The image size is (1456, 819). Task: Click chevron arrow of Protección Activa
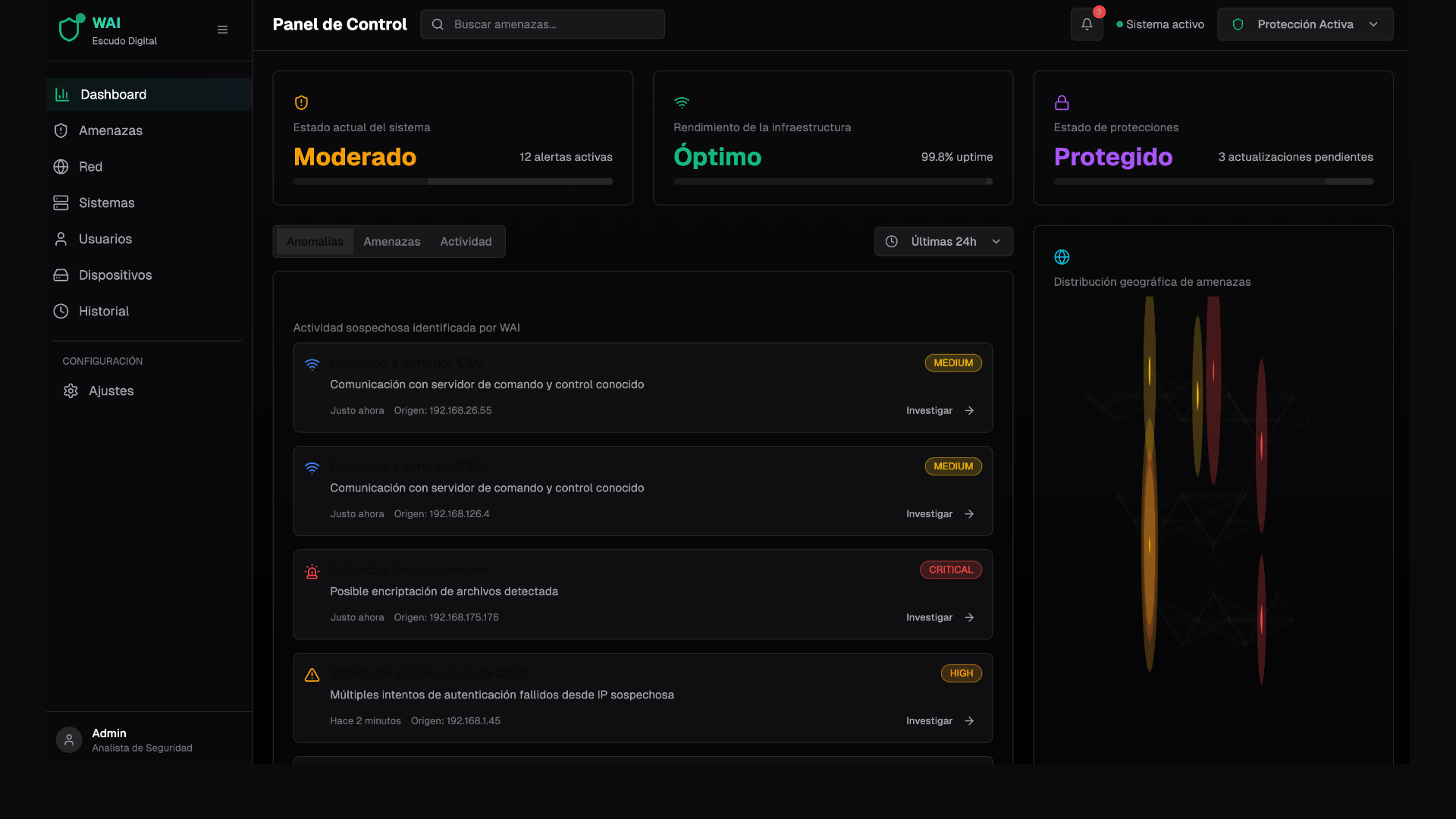tap(1373, 24)
